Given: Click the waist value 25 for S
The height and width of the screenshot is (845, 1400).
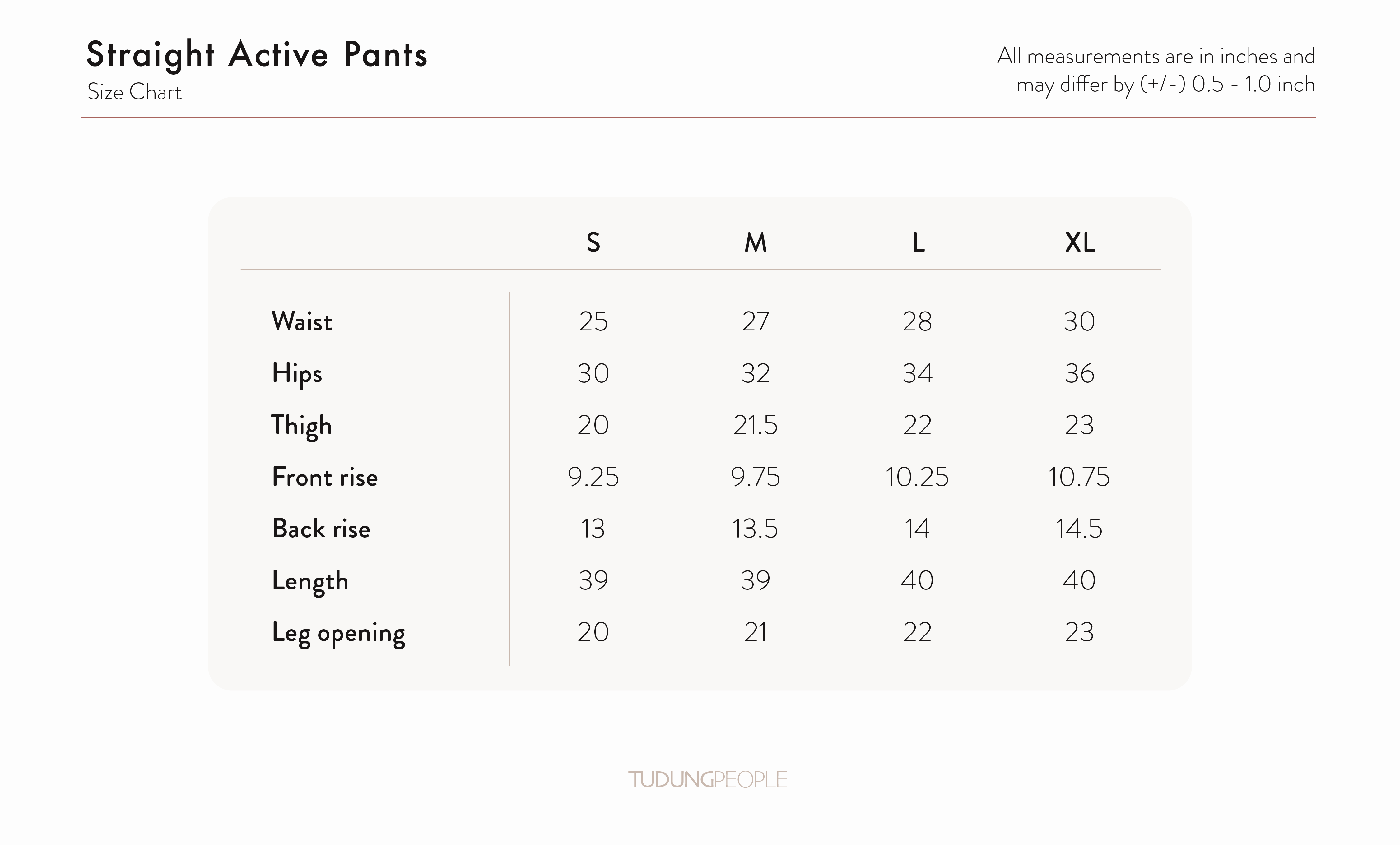Looking at the screenshot, I should click(x=593, y=321).
